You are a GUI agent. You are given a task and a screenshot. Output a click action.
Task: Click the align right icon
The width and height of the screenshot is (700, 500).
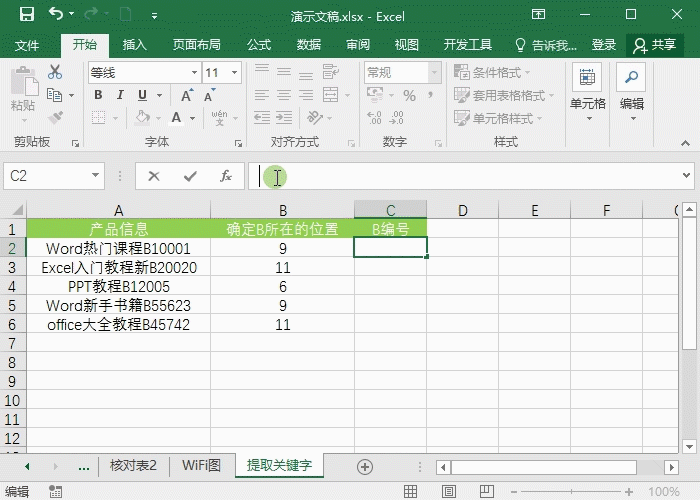click(x=306, y=95)
